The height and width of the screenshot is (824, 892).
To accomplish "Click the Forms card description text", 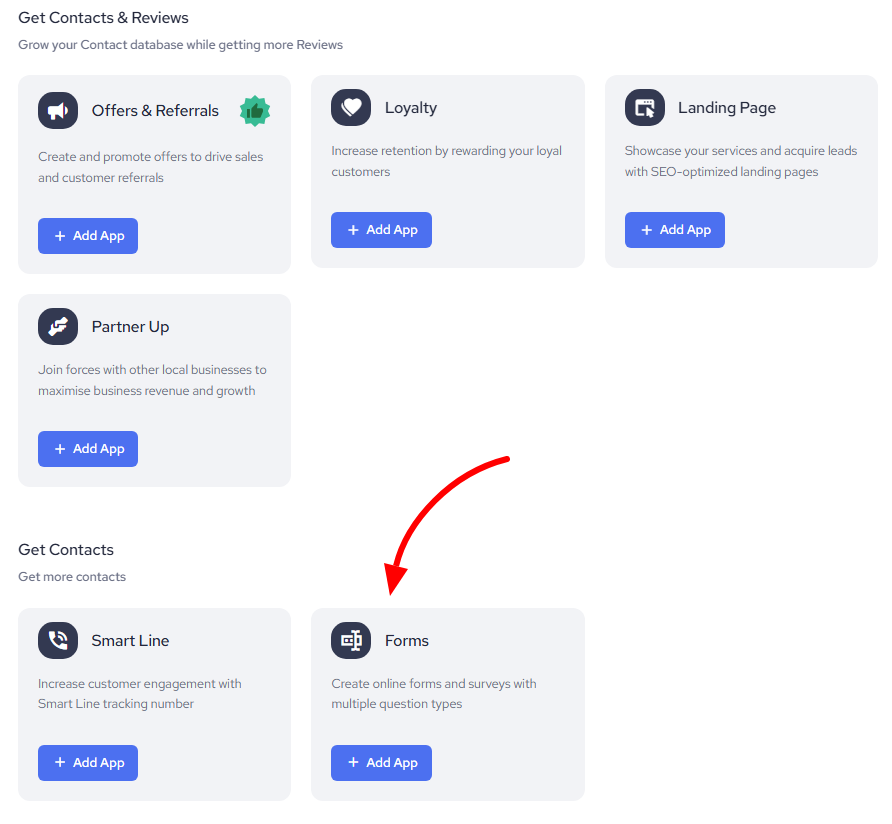I will click(x=434, y=694).
